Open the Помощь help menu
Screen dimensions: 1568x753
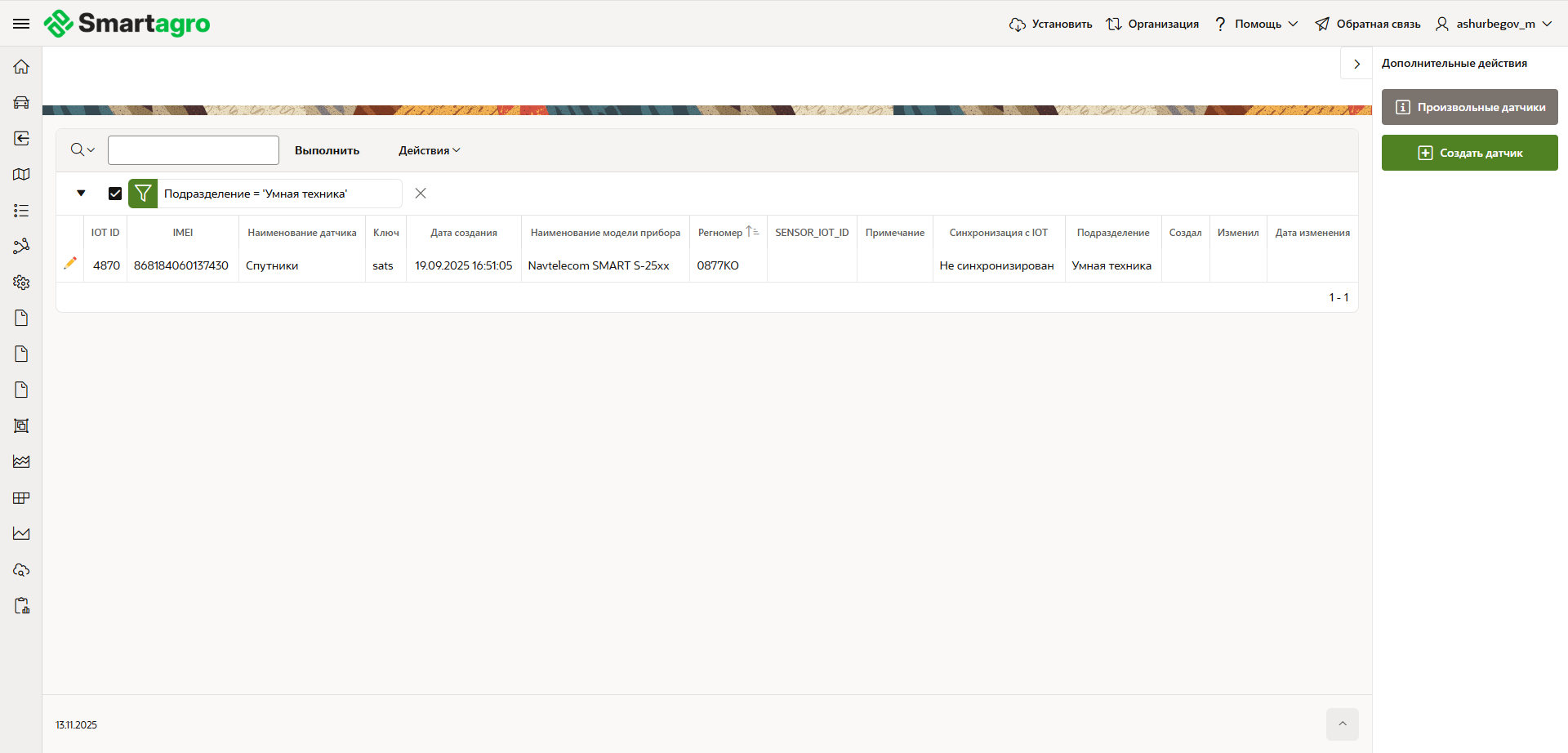click(x=1256, y=24)
